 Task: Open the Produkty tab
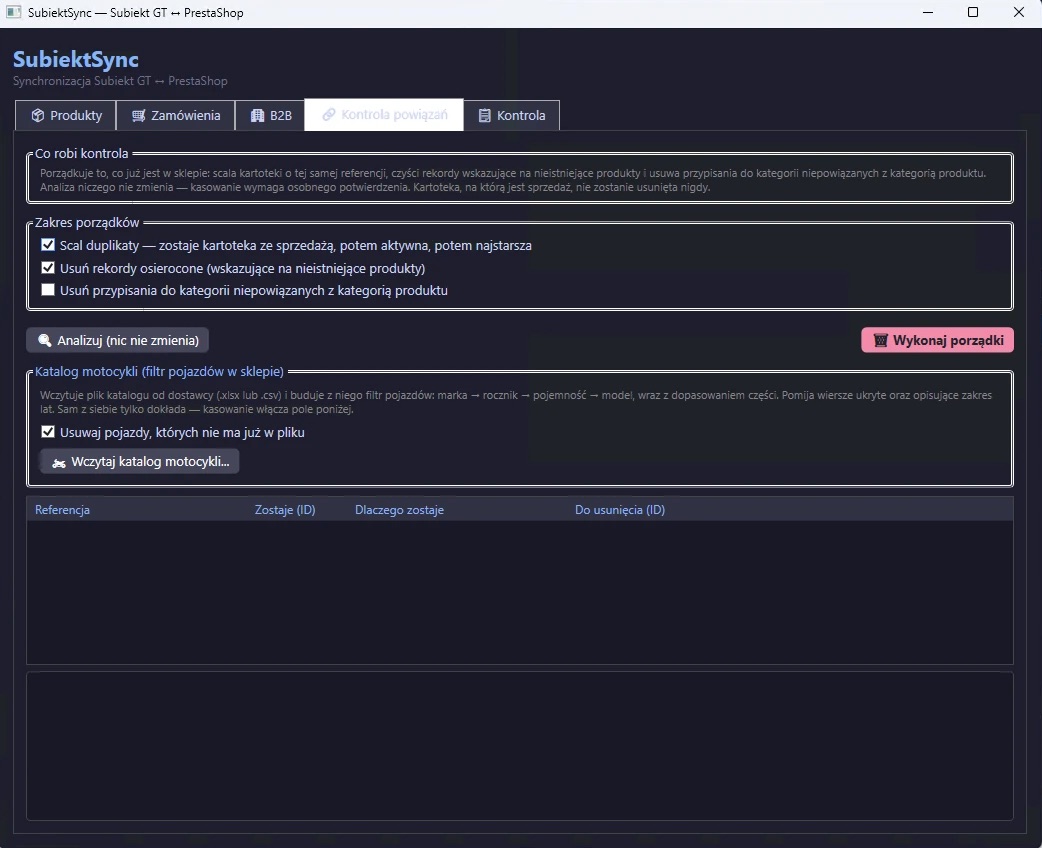pyautogui.click(x=66, y=116)
